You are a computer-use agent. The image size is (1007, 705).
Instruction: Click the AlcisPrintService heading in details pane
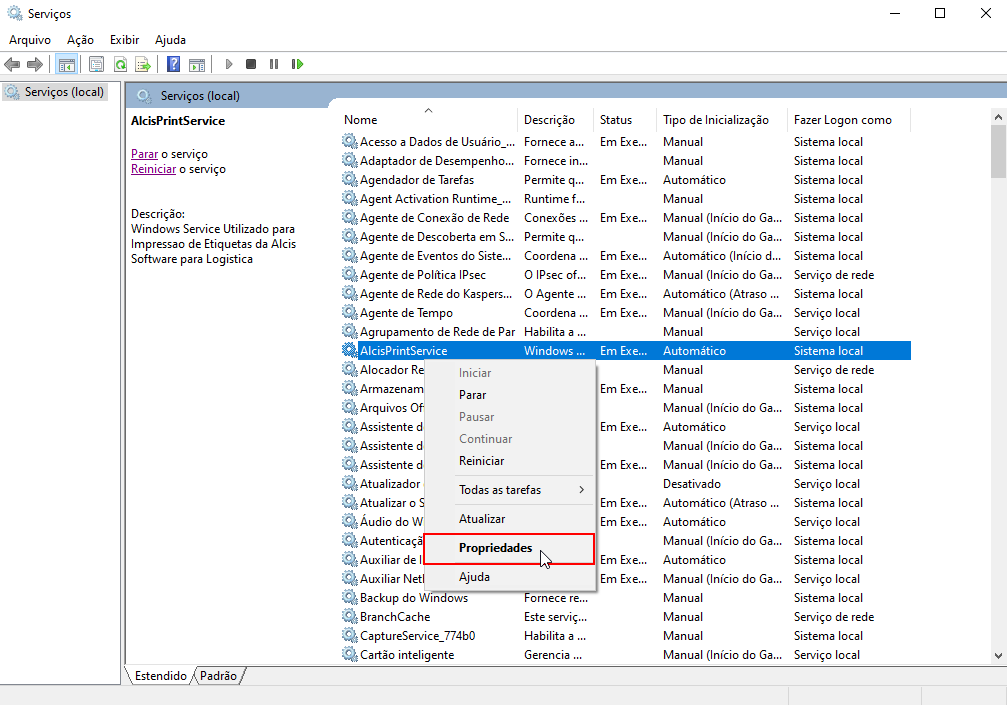178,121
